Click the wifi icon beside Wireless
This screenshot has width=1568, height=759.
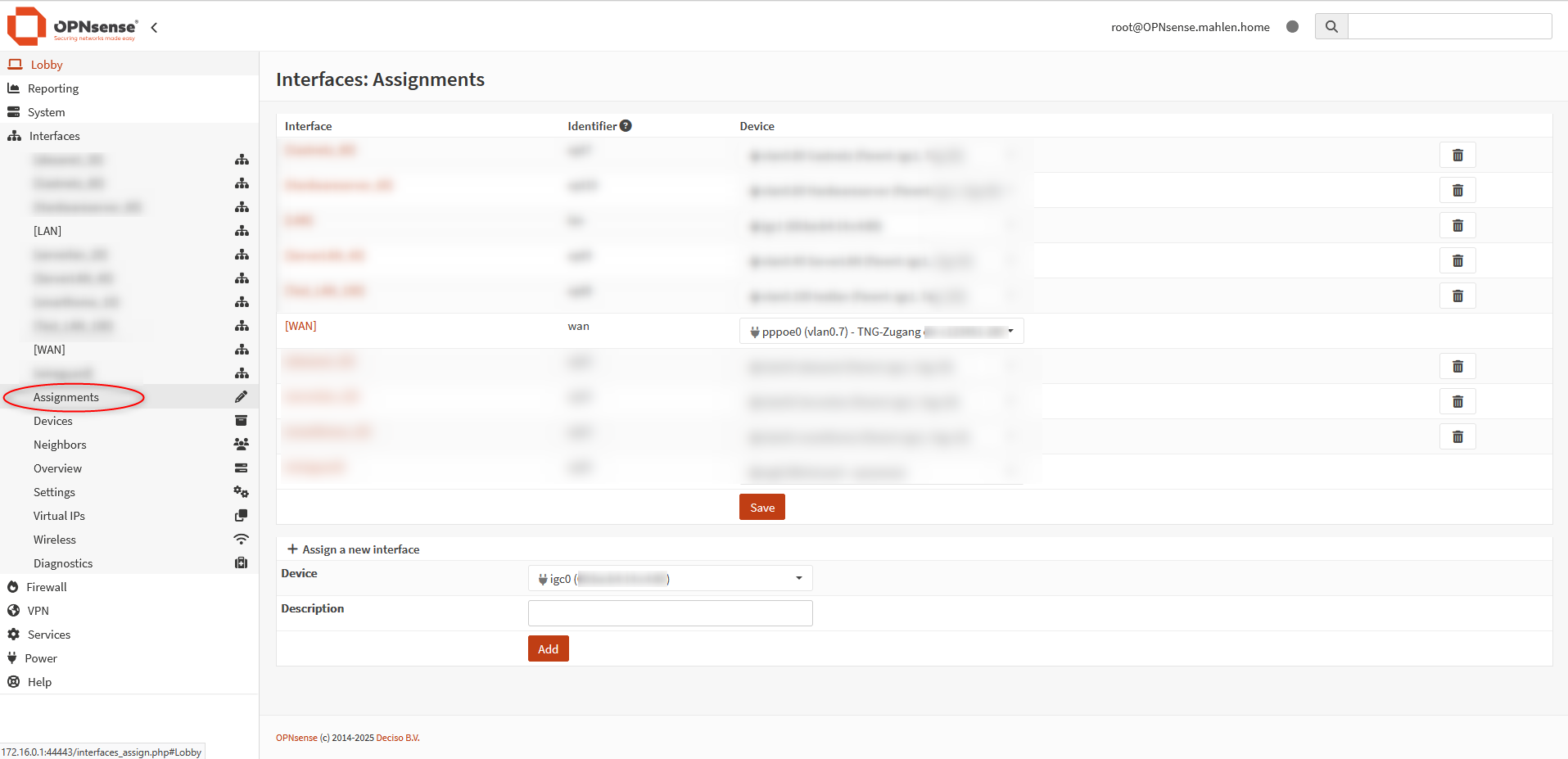[241, 540]
